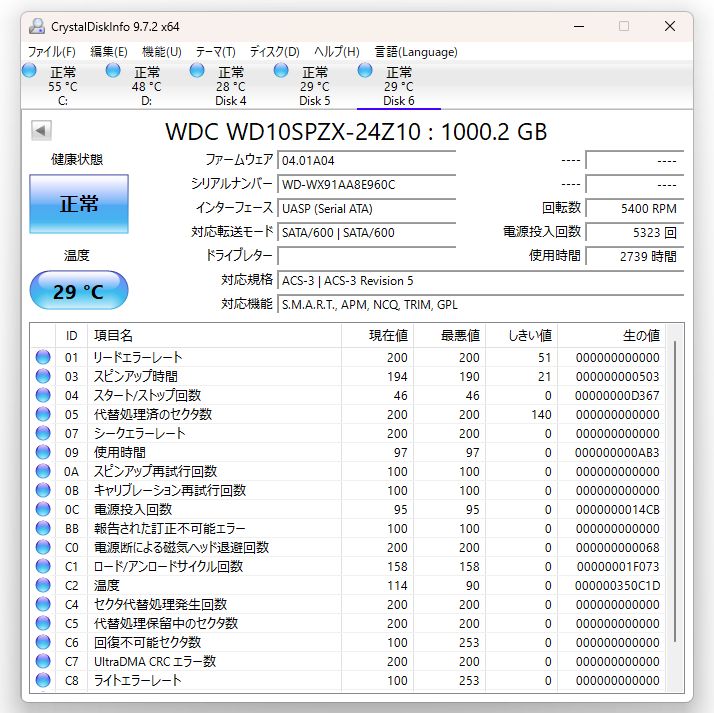Select raw value 00000001F073
Screen dimensions: 714x713
coord(618,566)
